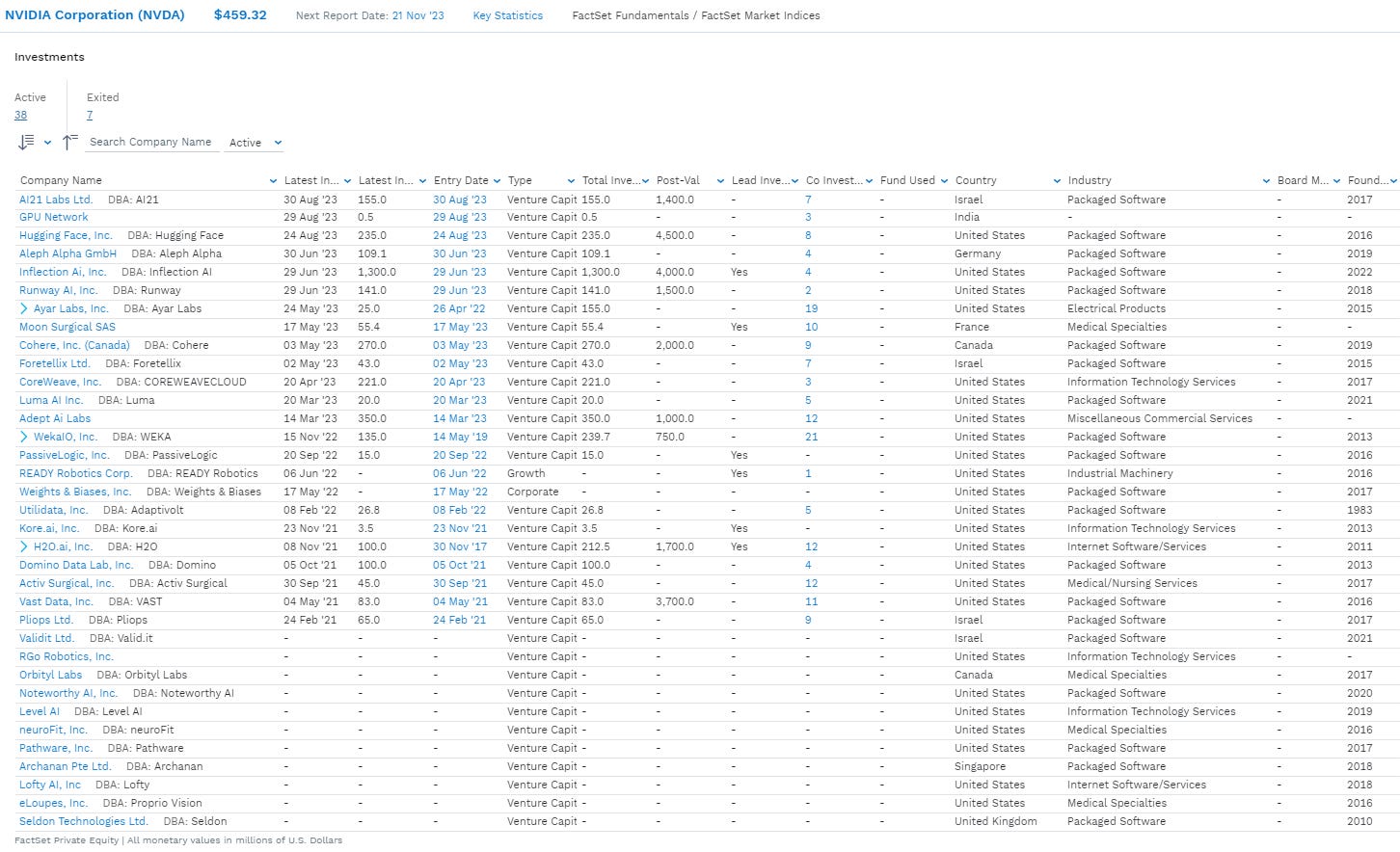Open the Hugging Face, Inc. company link
The width and height of the screenshot is (1400, 852).
pos(66,235)
